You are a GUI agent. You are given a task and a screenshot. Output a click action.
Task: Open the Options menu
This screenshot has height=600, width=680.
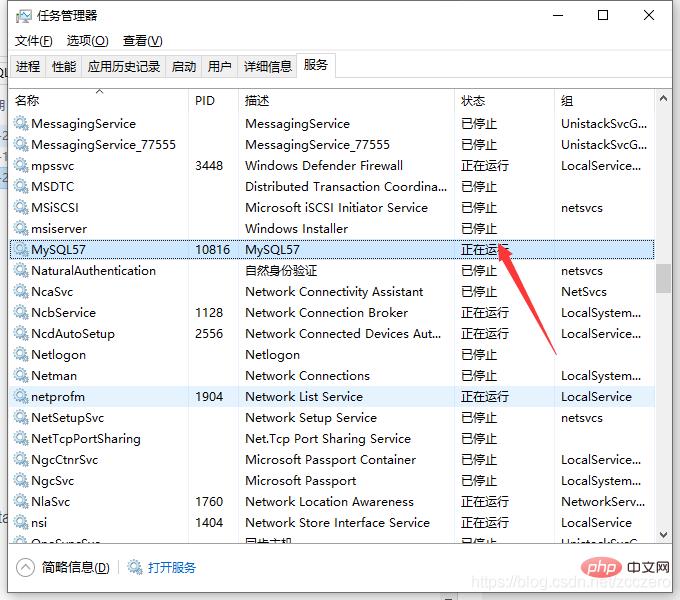click(87, 41)
